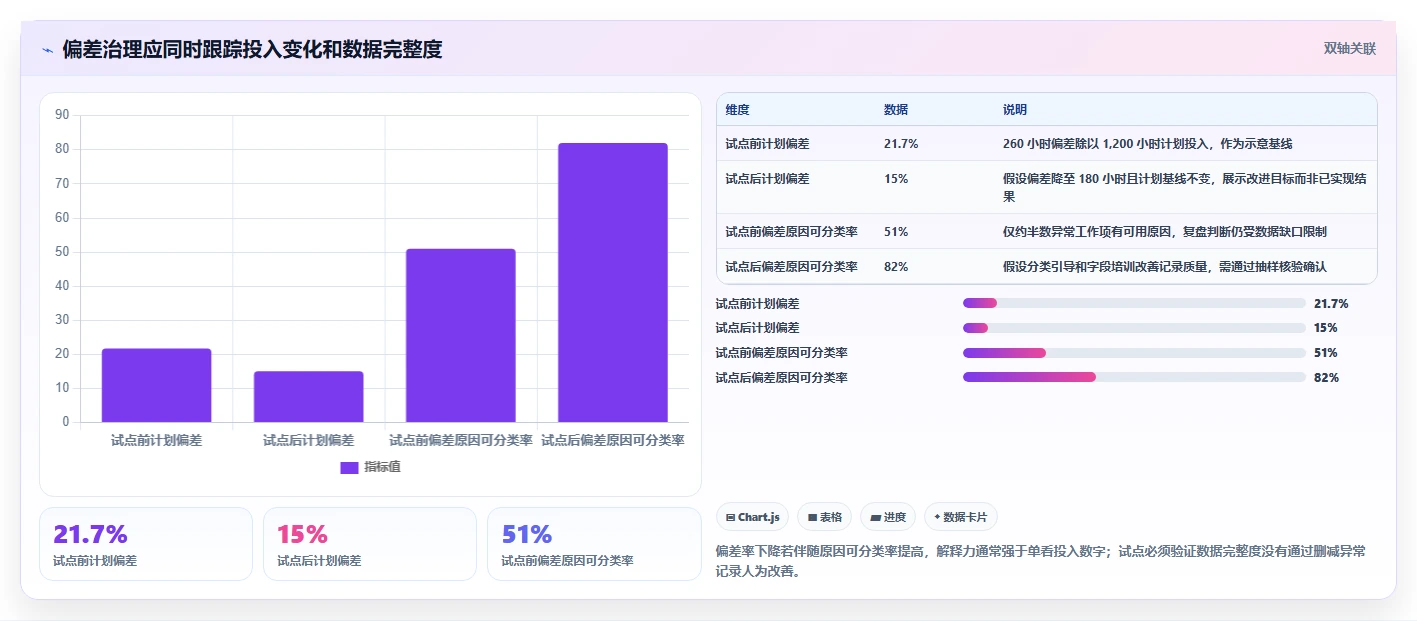This screenshot has height=621, width=1417.
Task: Click the 试点后计划偏差 table row name
Action: coord(768,179)
